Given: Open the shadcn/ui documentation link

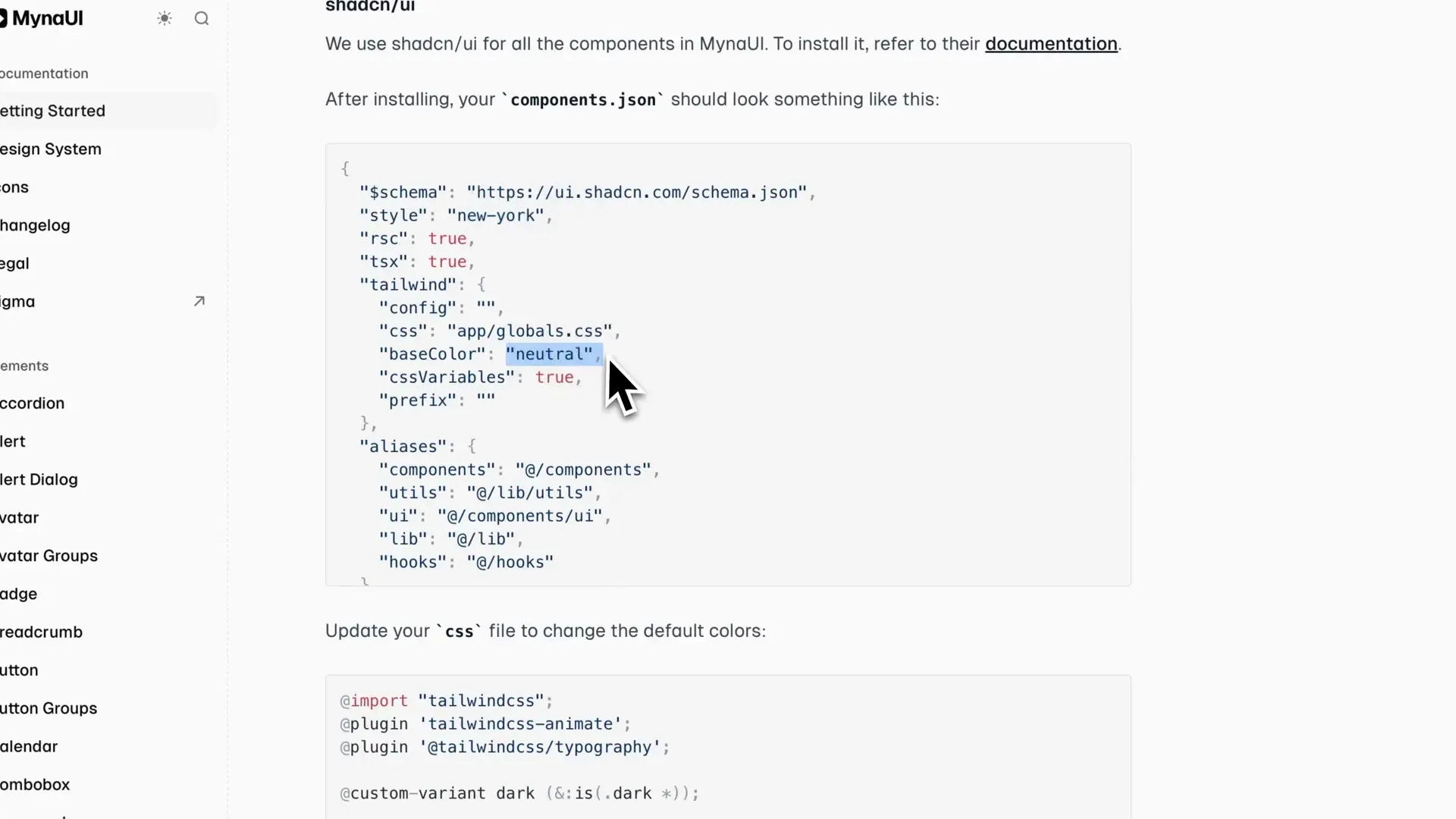Looking at the screenshot, I should (x=1051, y=44).
